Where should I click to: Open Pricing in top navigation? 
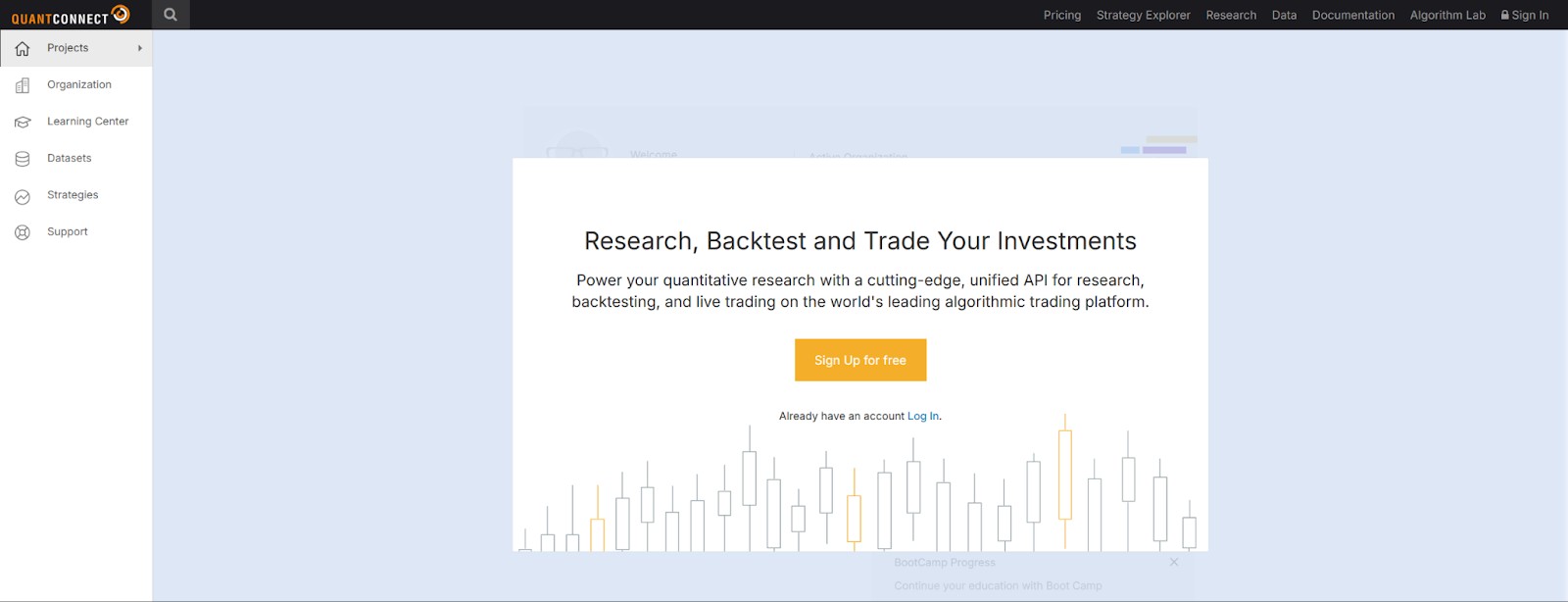1061,15
